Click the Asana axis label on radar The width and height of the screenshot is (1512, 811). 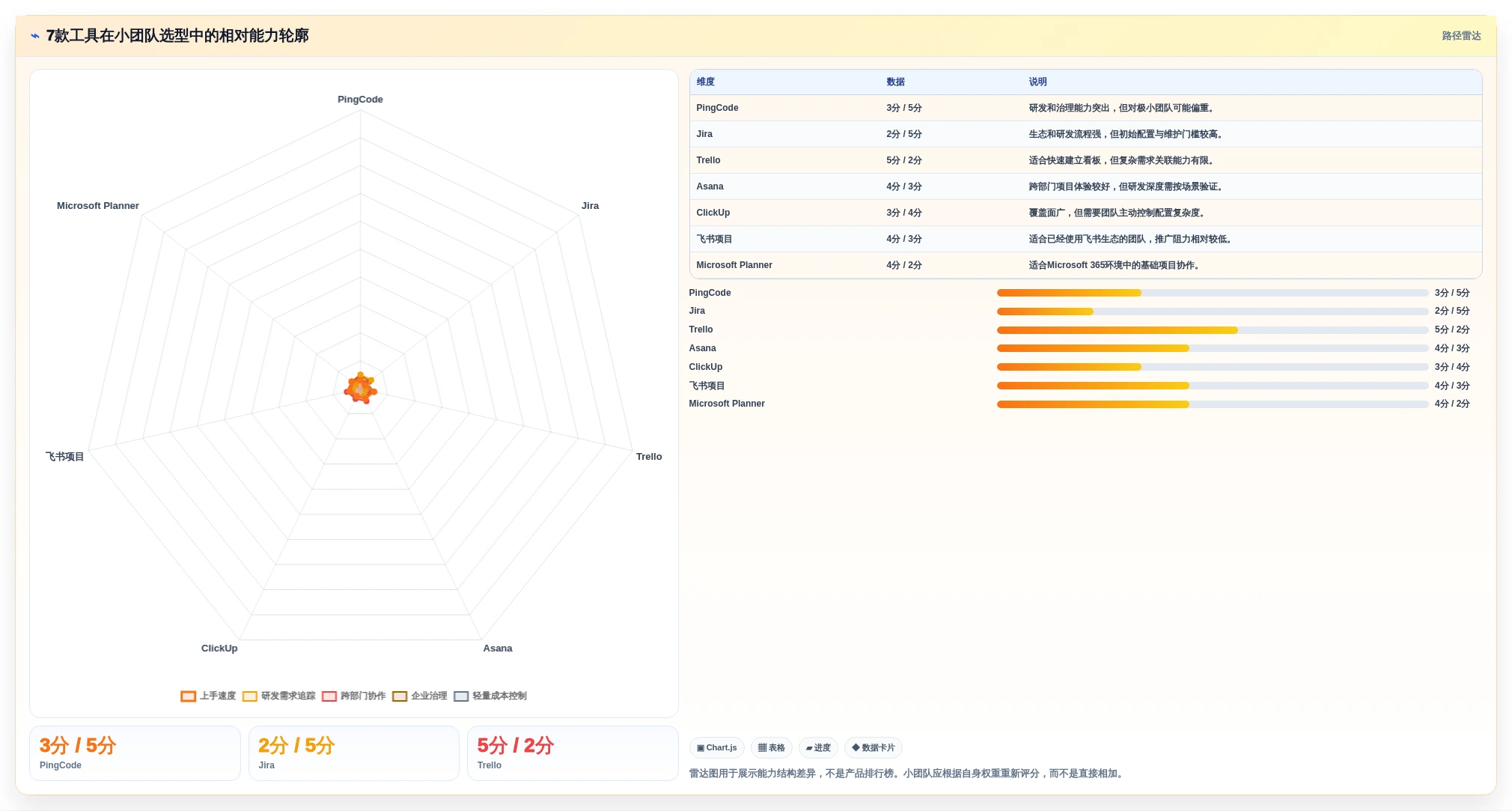pos(498,649)
